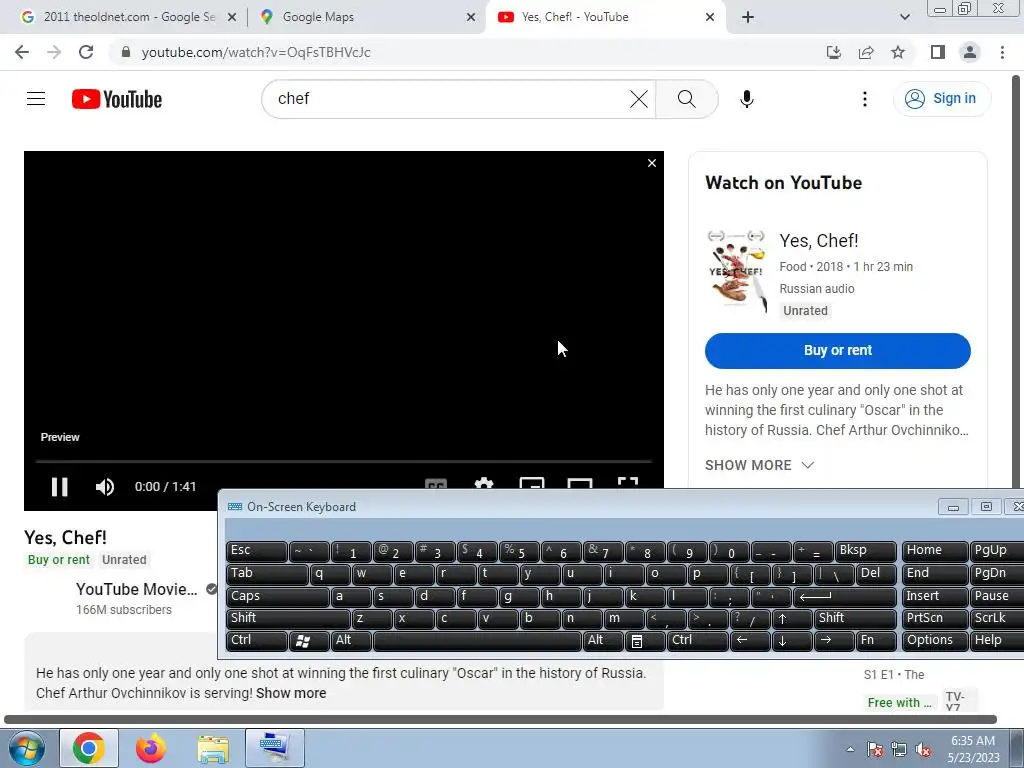Open the Chrome profile avatar
Image resolution: width=1024 pixels, height=768 pixels.
coord(970,52)
